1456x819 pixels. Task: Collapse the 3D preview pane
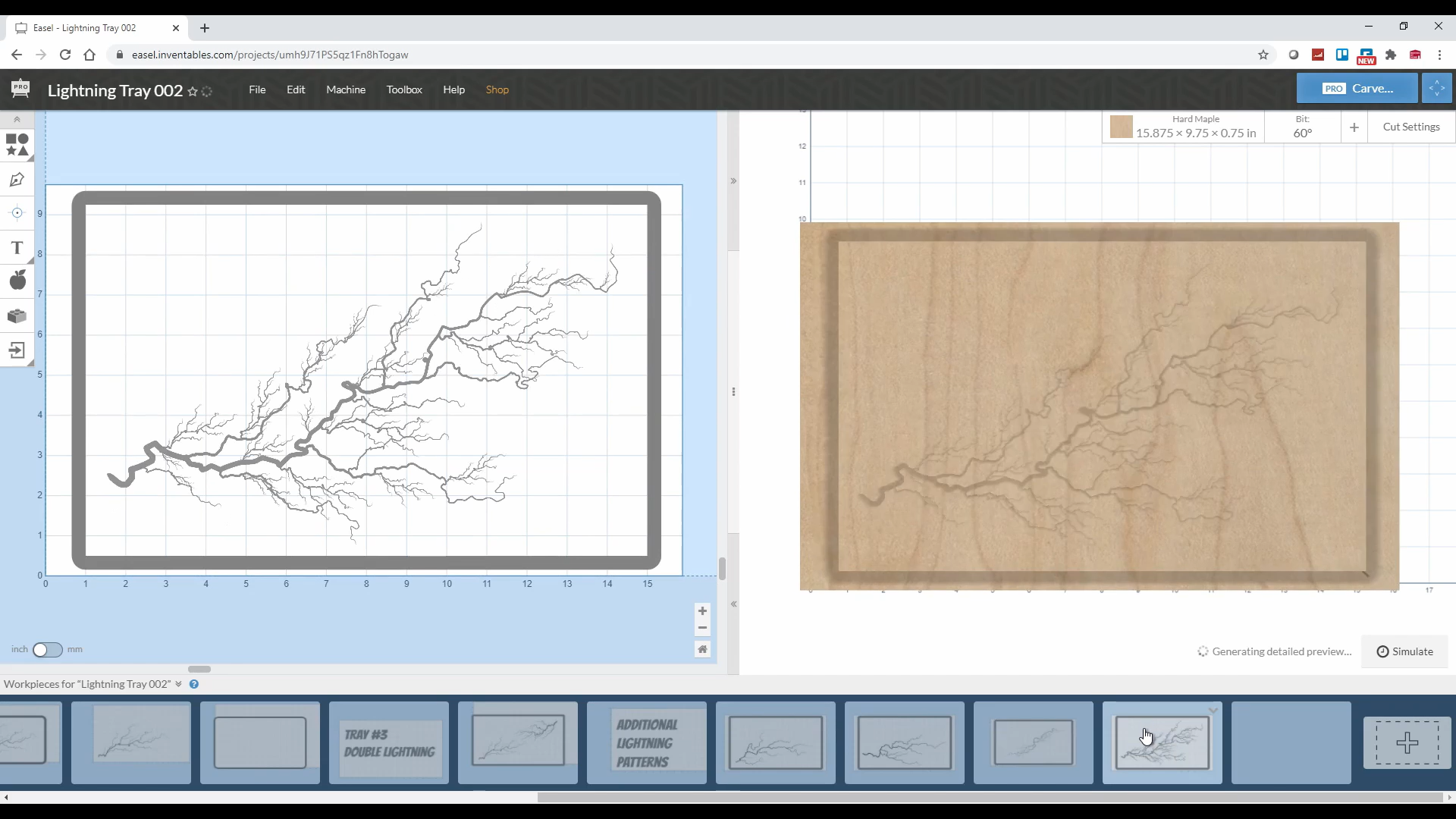click(x=733, y=181)
